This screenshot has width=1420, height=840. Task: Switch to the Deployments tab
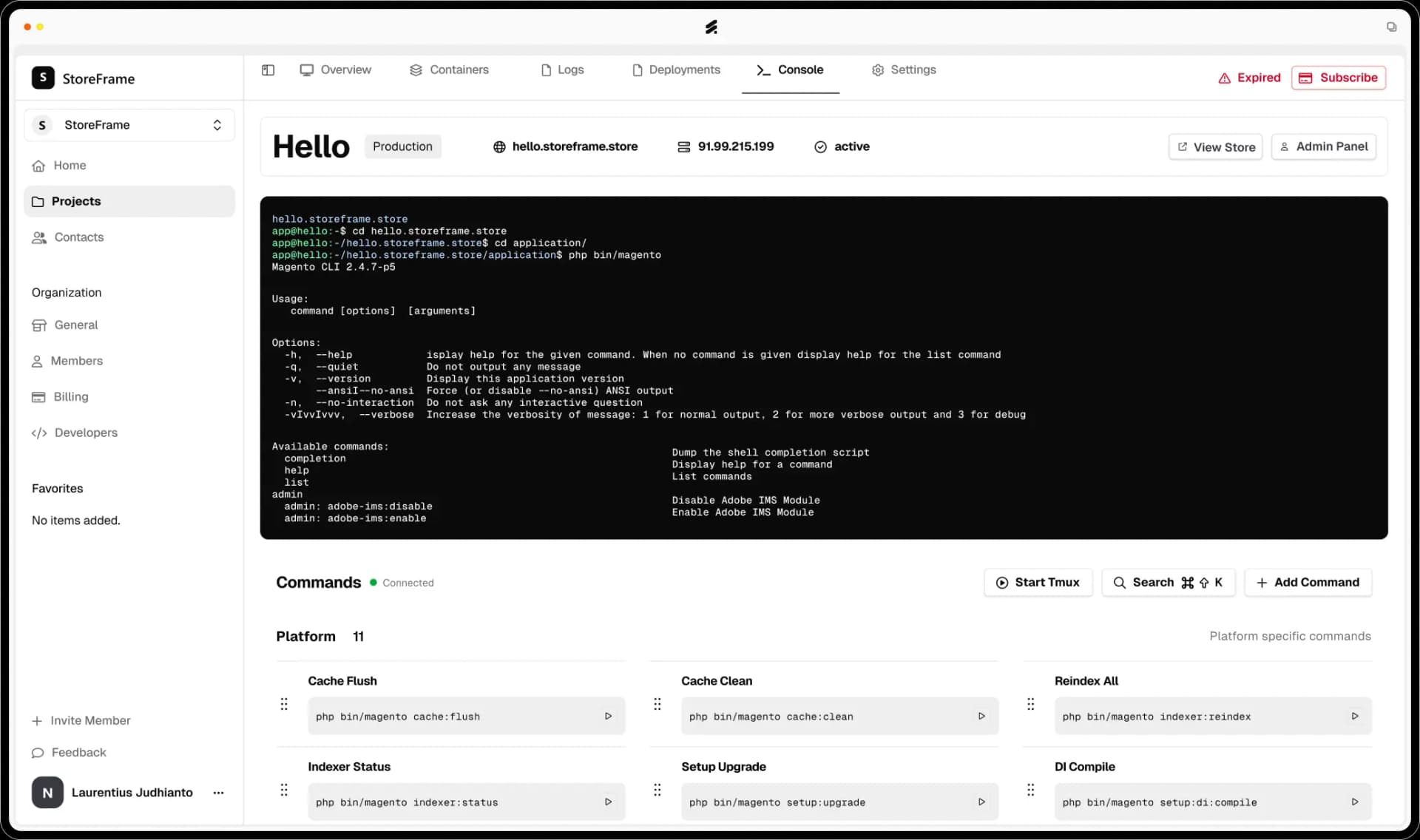[x=676, y=70]
